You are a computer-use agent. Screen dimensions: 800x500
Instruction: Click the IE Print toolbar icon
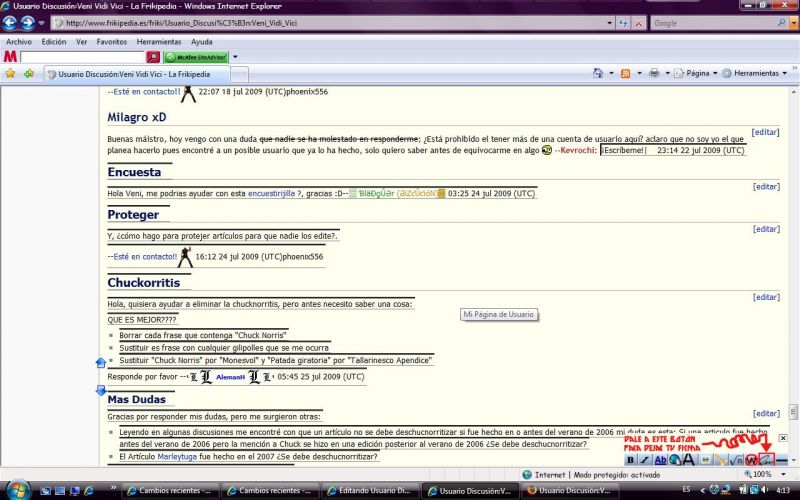[653, 74]
